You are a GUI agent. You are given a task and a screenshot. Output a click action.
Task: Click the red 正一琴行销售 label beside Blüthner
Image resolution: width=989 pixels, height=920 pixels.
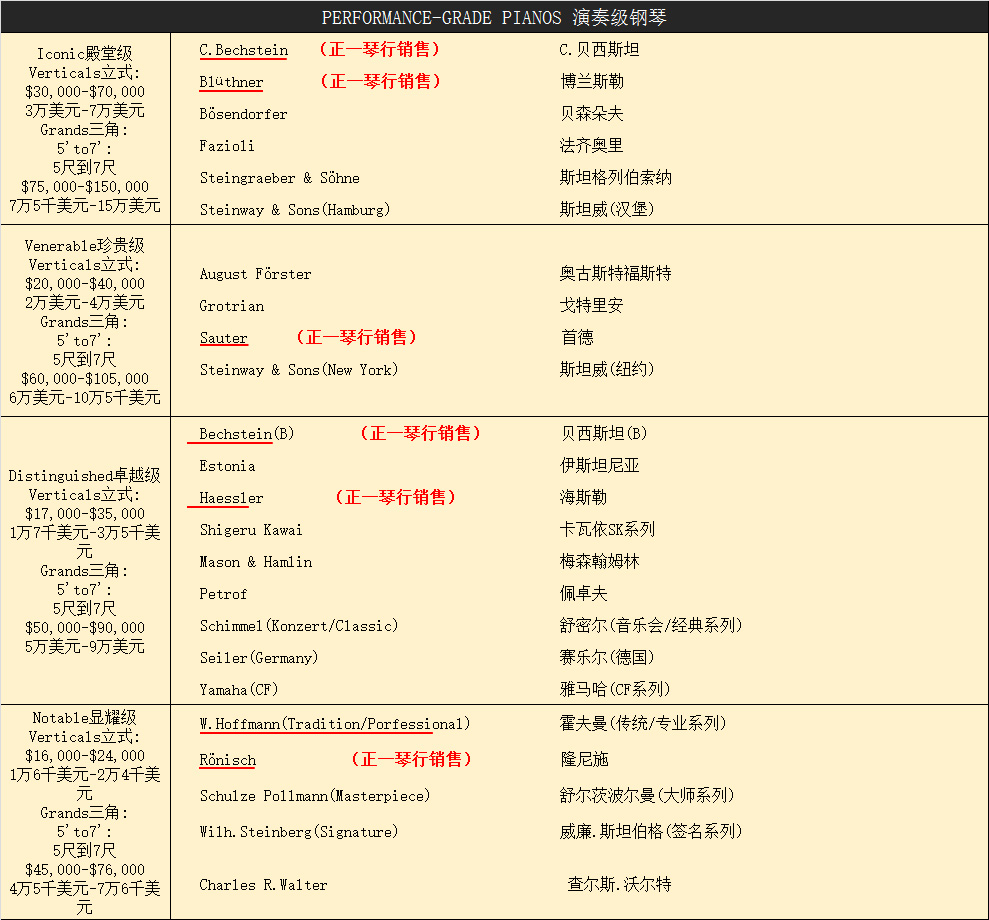[x=380, y=82]
